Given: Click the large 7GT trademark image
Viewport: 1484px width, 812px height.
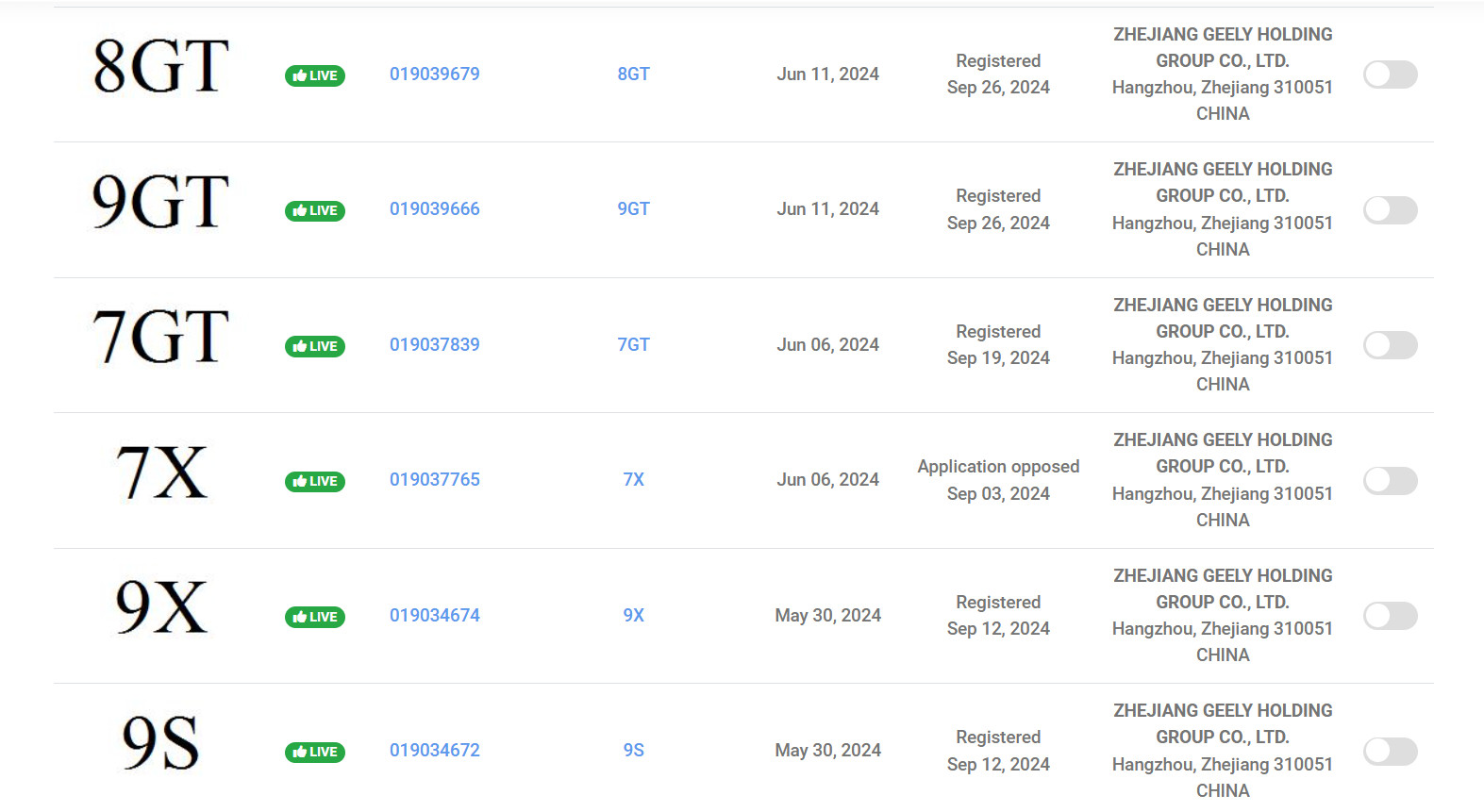Looking at the screenshot, I should click(160, 337).
